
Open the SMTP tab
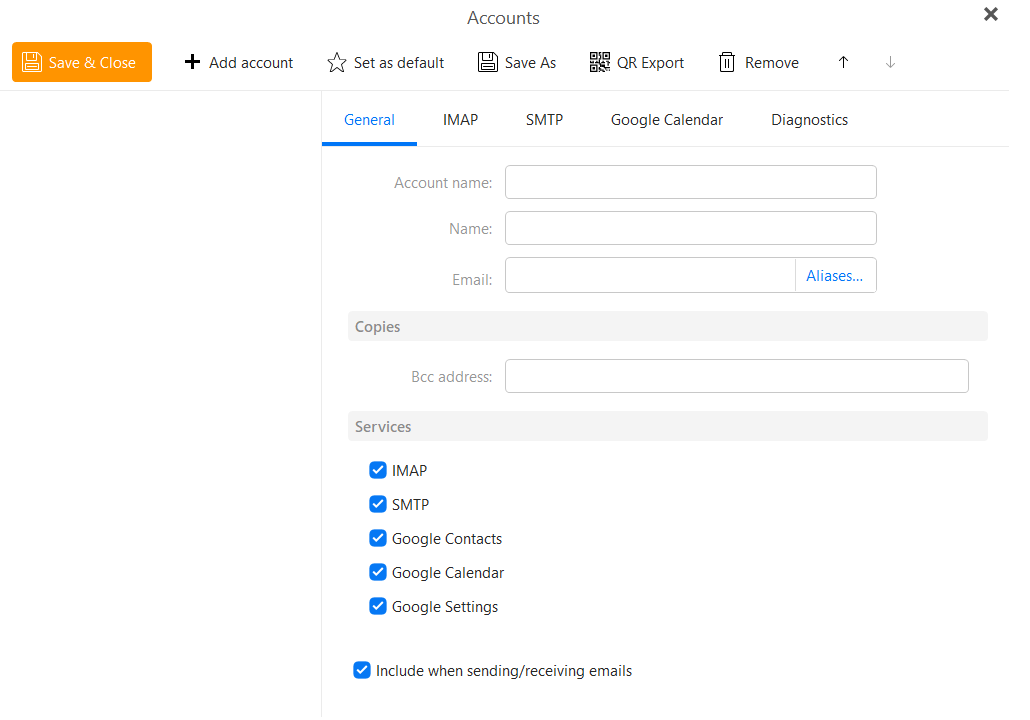pos(544,120)
